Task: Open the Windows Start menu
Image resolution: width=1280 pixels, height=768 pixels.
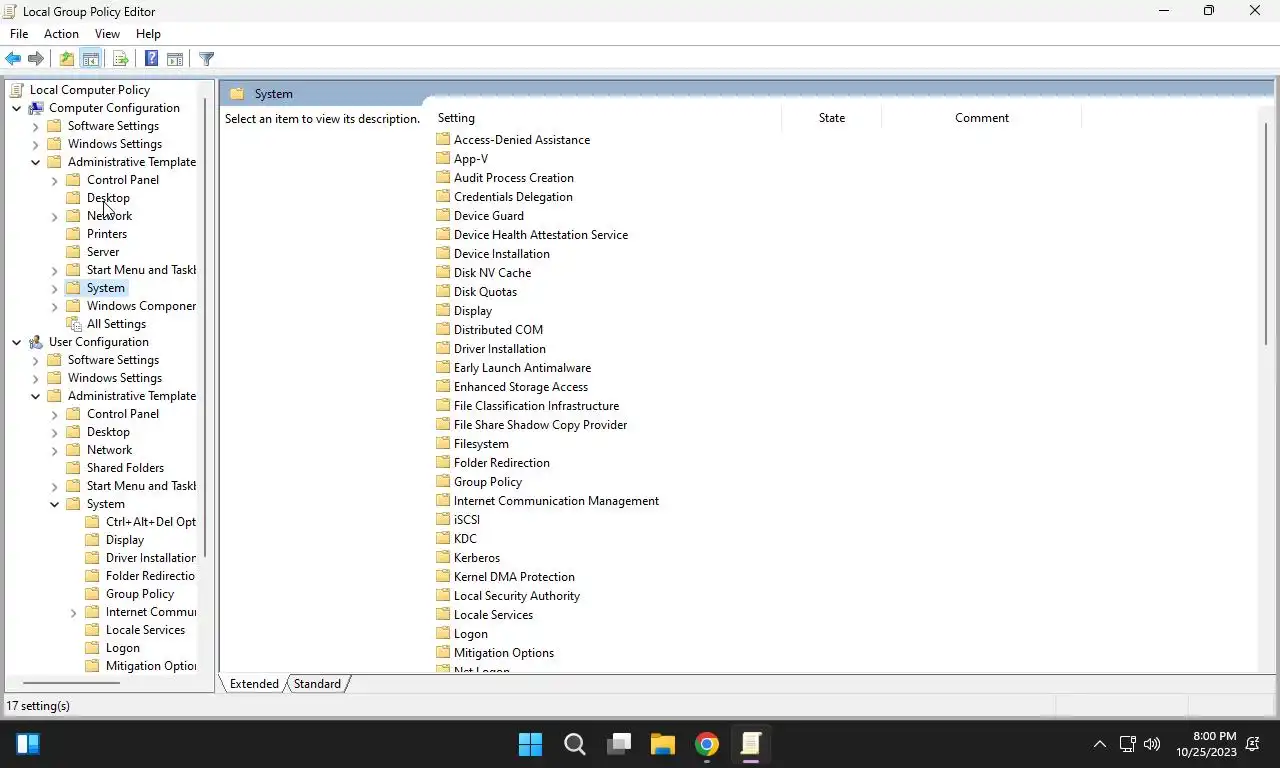Action: coord(530,744)
